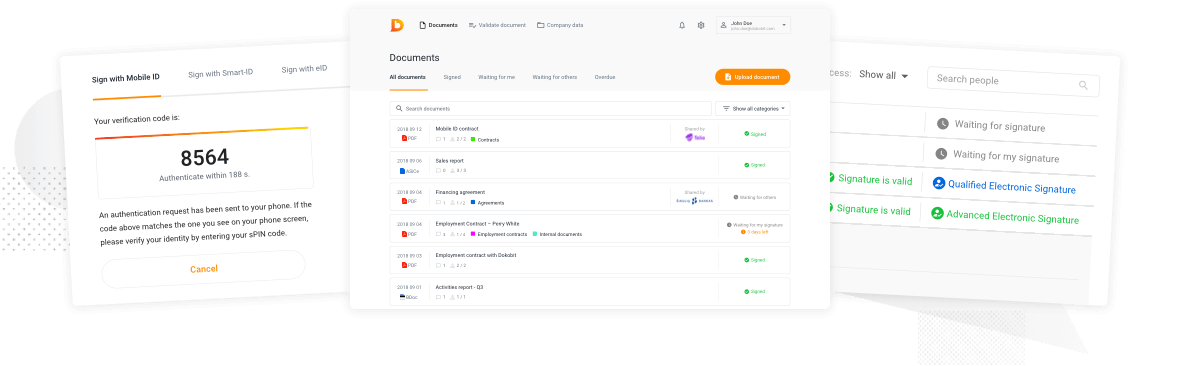The height and width of the screenshot is (366, 1180).
Task: Click the clock icon beside 'Waiting for signature'
Action: click(942, 124)
